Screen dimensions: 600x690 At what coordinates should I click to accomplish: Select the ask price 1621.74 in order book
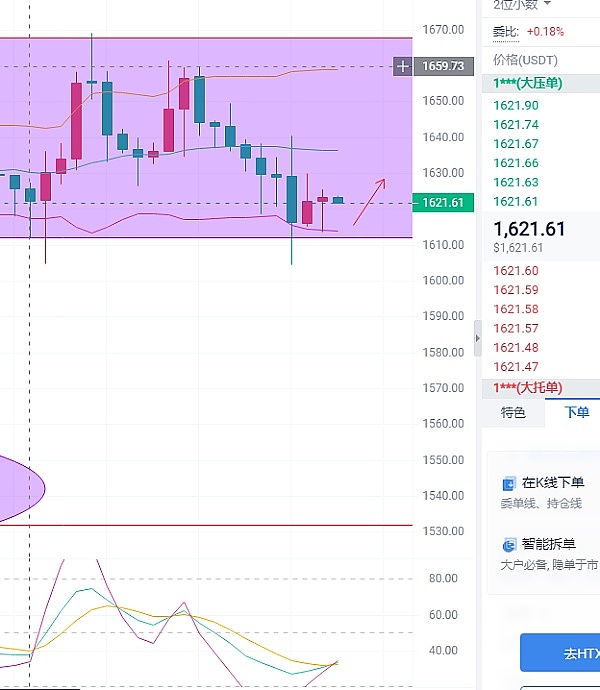516,125
